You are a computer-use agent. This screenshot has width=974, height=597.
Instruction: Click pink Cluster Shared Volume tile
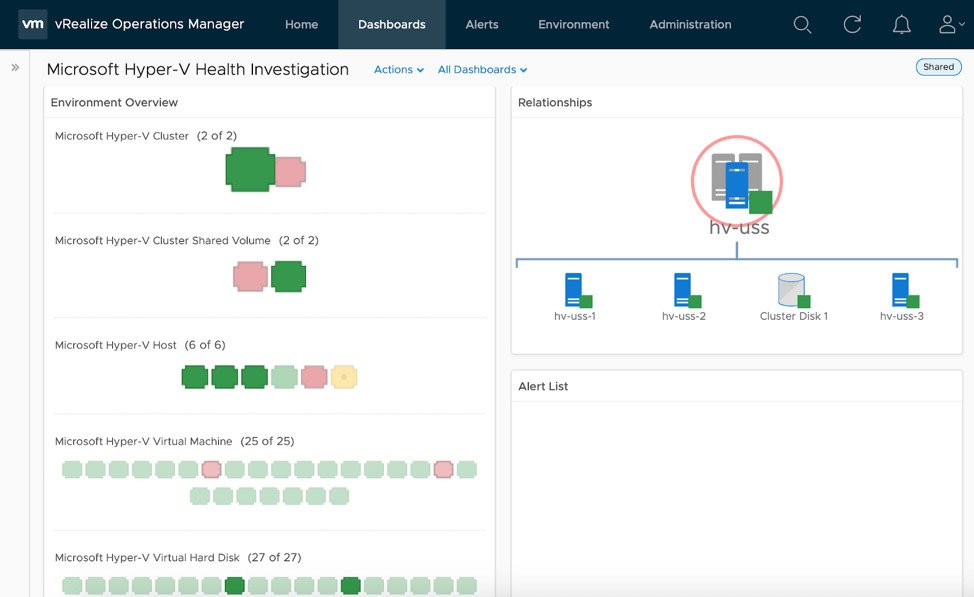[x=250, y=276]
